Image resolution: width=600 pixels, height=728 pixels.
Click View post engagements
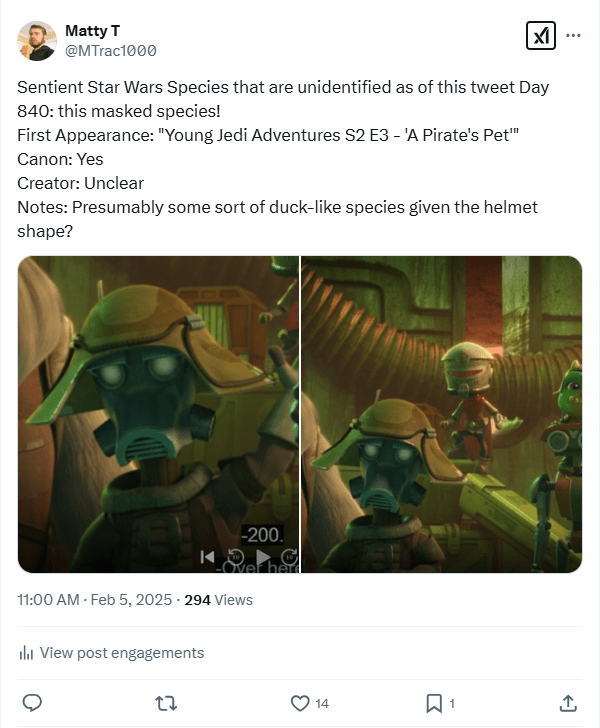pos(121,653)
